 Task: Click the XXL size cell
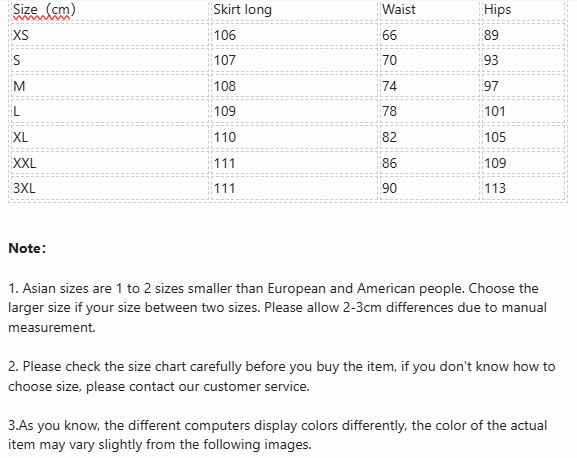click(x=110, y=163)
